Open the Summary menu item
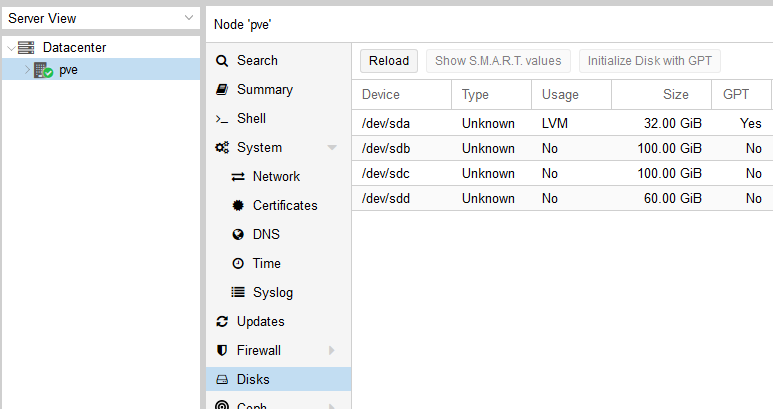This screenshot has width=773, height=409. tap(279, 89)
